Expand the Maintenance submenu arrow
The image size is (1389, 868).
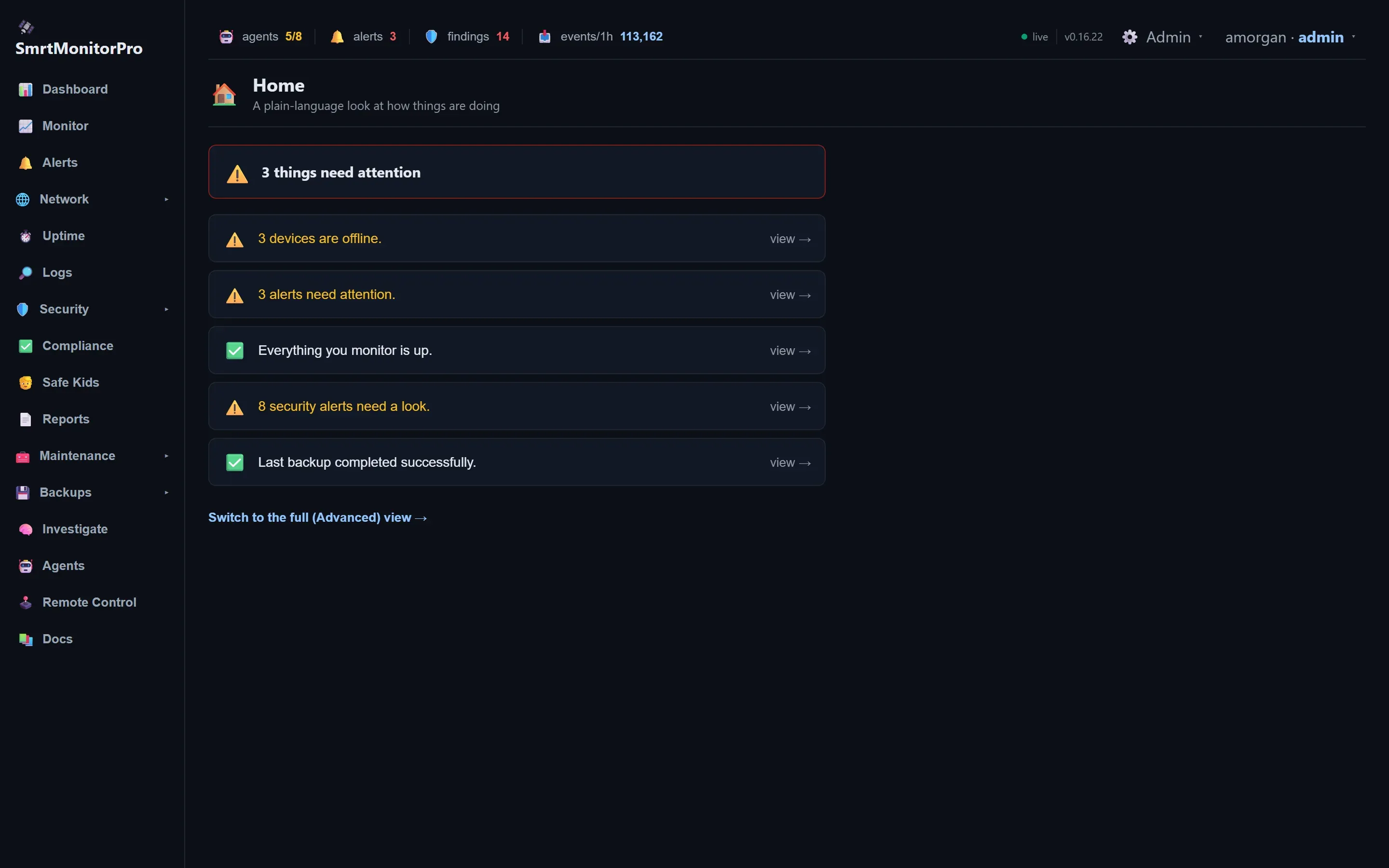166,456
